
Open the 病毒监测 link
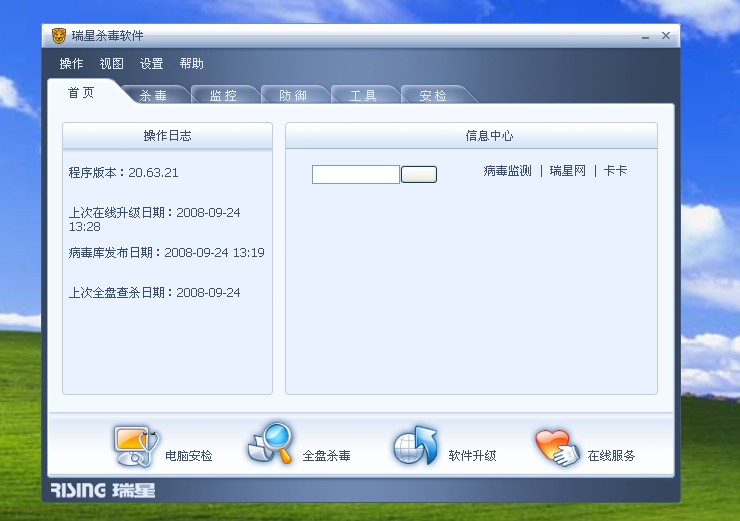click(x=507, y=171)
